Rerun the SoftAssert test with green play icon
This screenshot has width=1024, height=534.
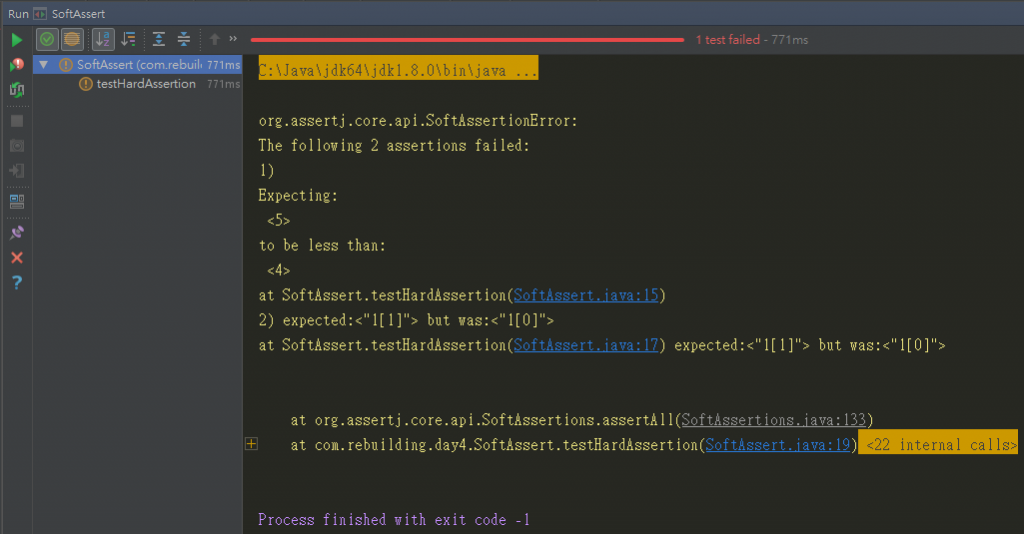17,40
